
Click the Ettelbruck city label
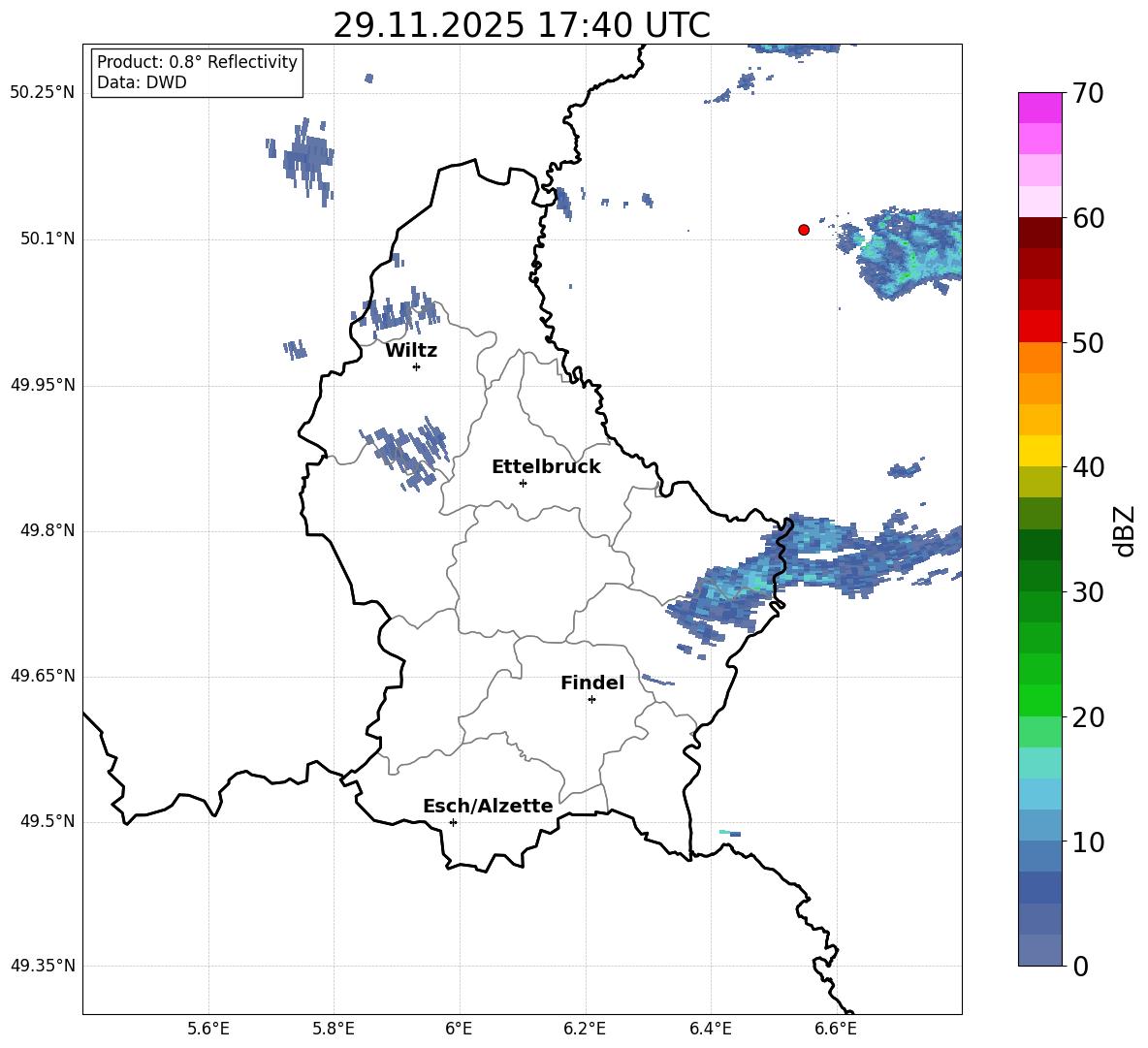pyautogui.click(x=546, y=467)
